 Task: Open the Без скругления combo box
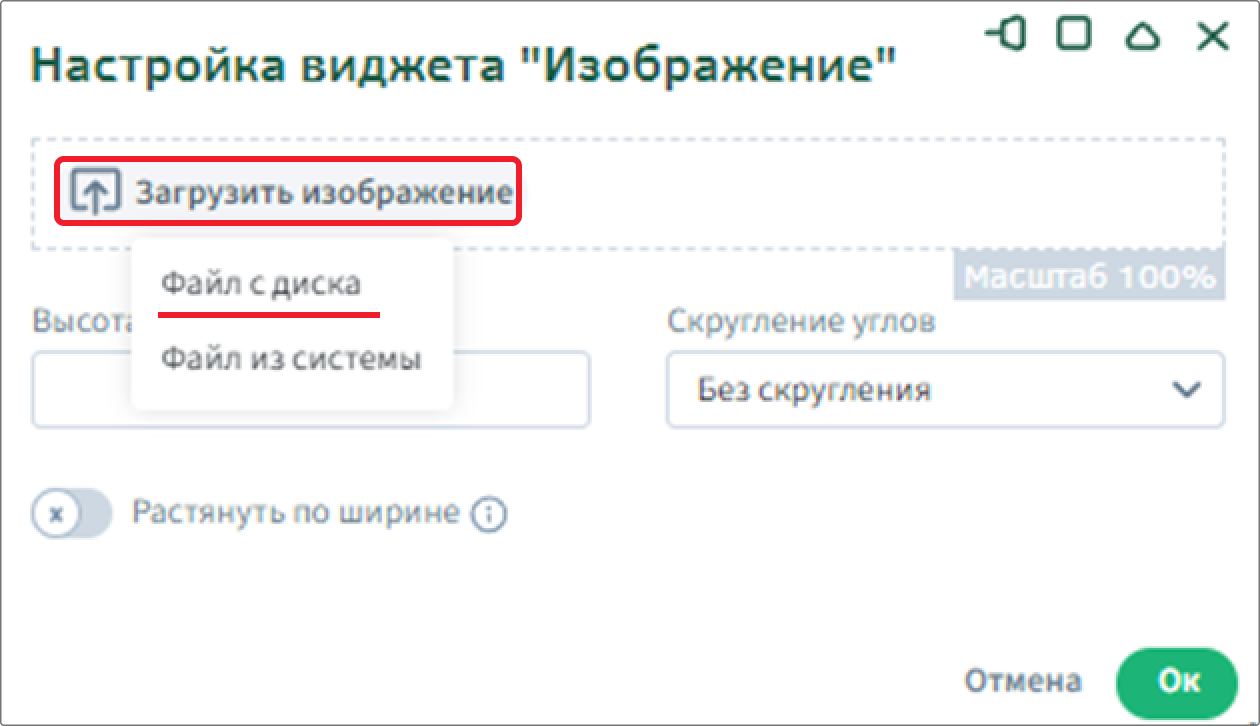[x=945, y=389]
